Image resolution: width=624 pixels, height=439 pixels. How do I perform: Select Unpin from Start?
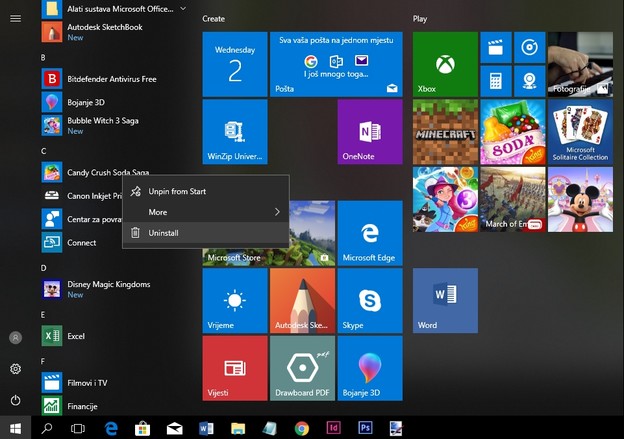click(x=206, y=191)
